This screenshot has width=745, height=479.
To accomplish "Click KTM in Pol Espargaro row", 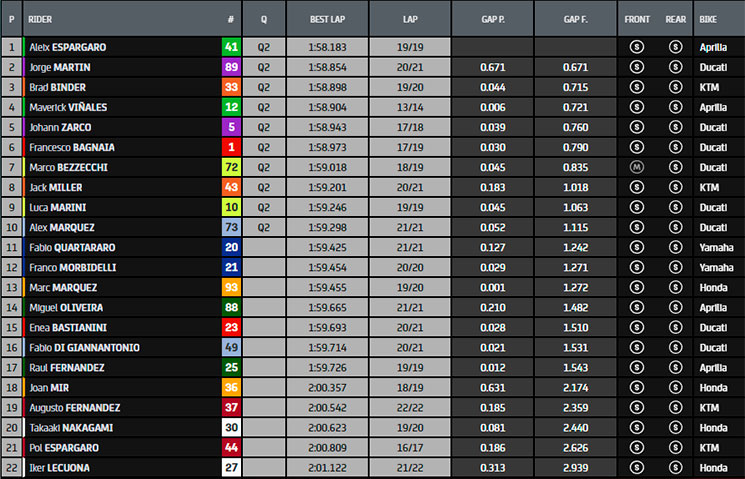I will tap(709, 448).
